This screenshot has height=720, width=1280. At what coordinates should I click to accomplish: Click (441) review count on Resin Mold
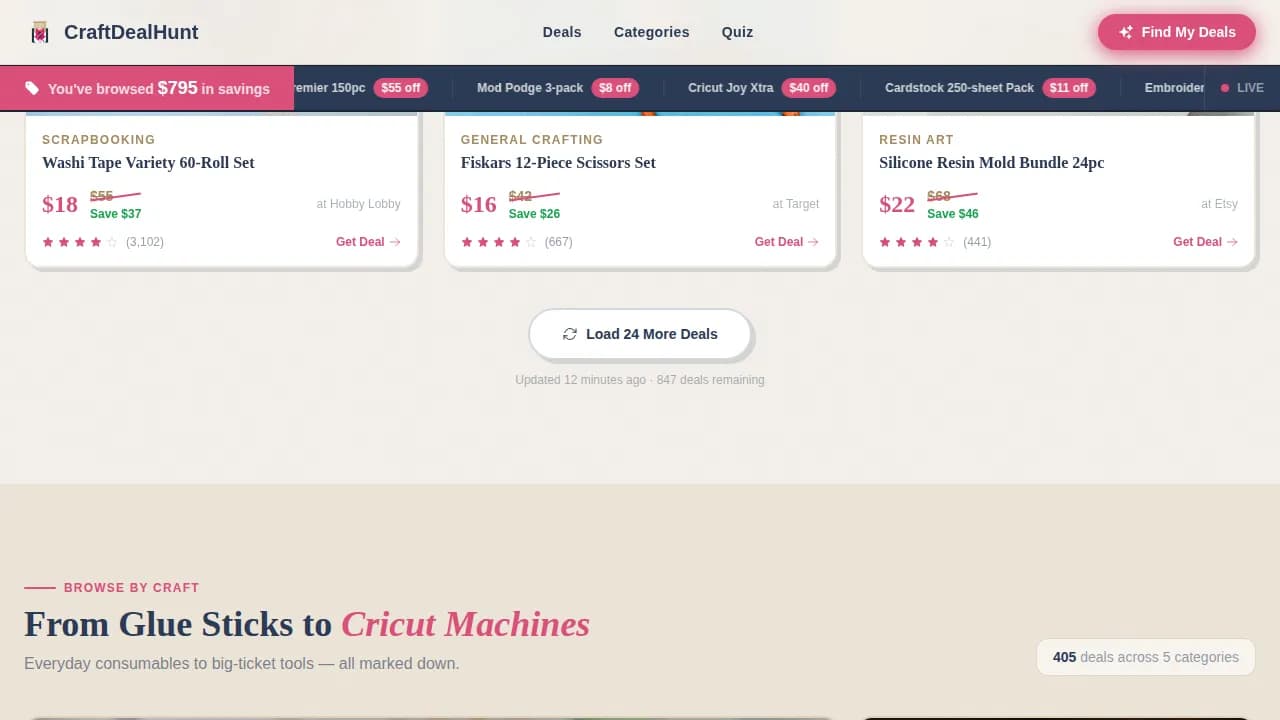point(977,242)
